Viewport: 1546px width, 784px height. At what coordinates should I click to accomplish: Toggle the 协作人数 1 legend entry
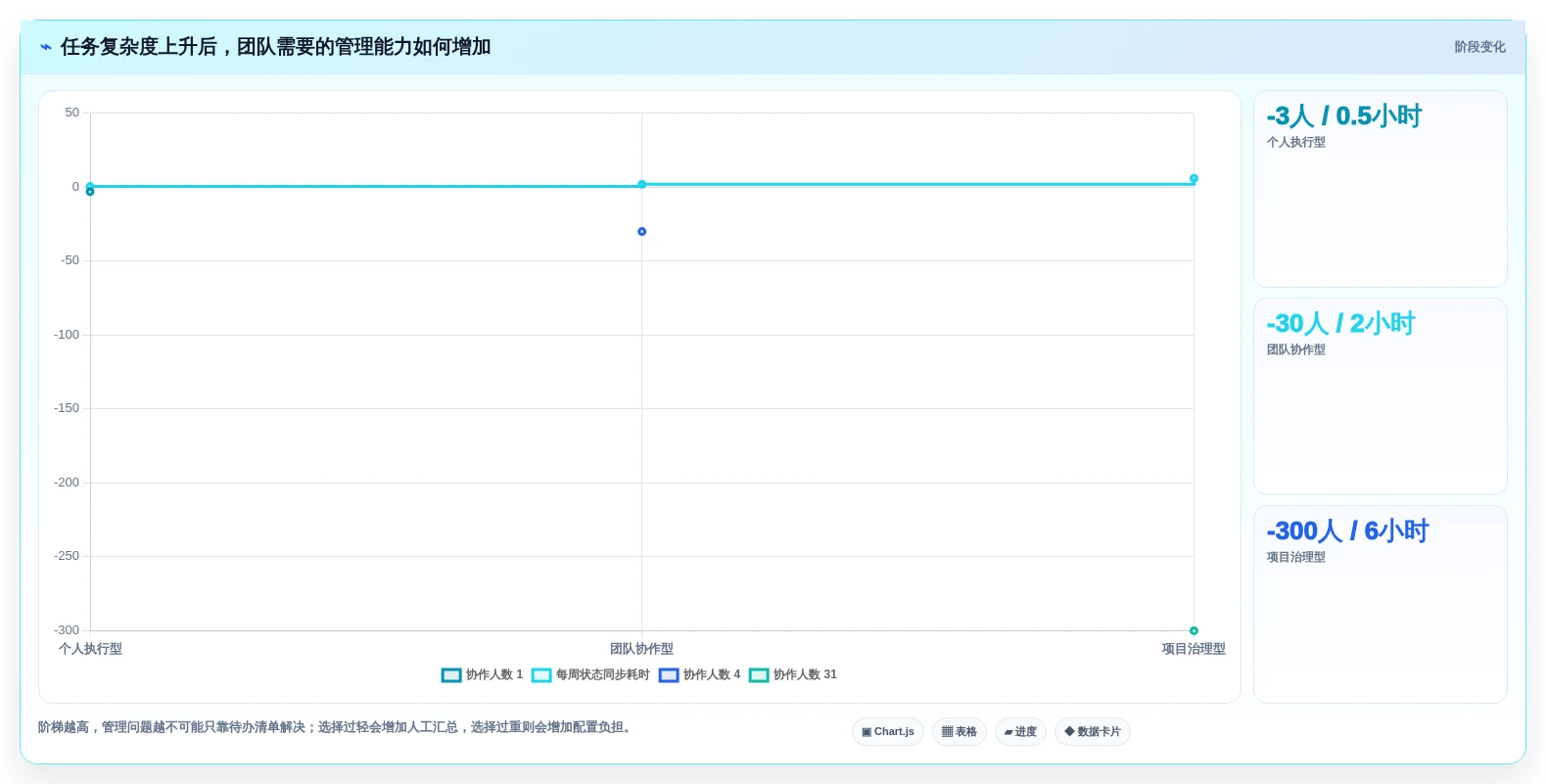(482, 674)
